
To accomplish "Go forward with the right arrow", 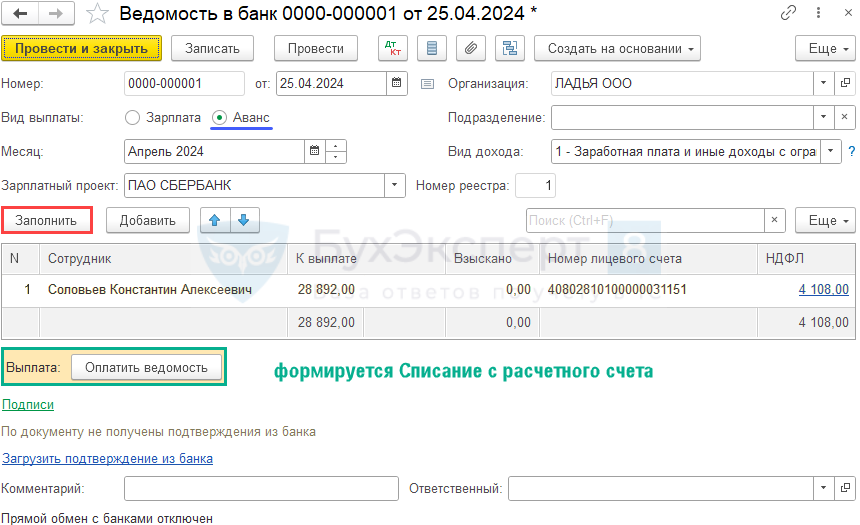I will pos(56,14).
